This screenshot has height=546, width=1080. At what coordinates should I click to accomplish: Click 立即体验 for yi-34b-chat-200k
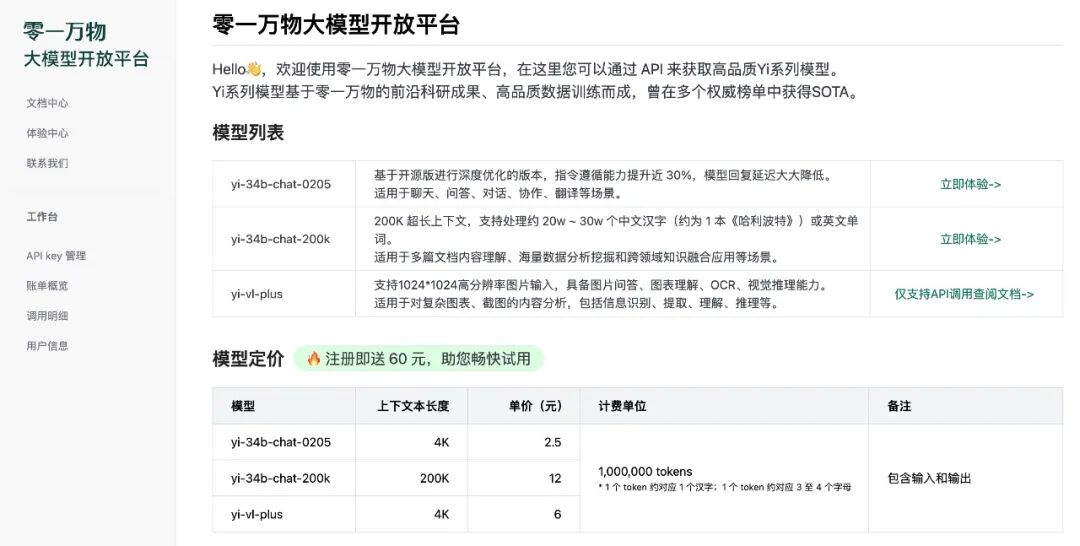(970, 240)
